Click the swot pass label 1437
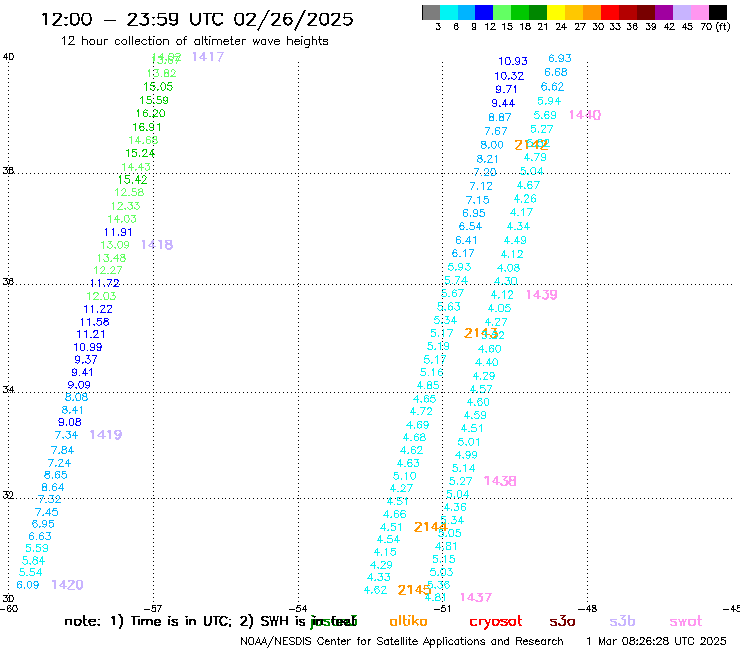Viewport: 740px width, 650px height. coord(476,598)
